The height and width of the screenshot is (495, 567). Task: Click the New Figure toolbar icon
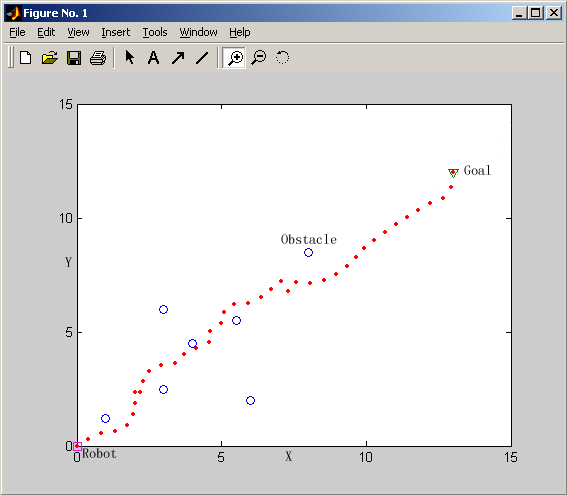pyautogui.click(x=26, y=57)
